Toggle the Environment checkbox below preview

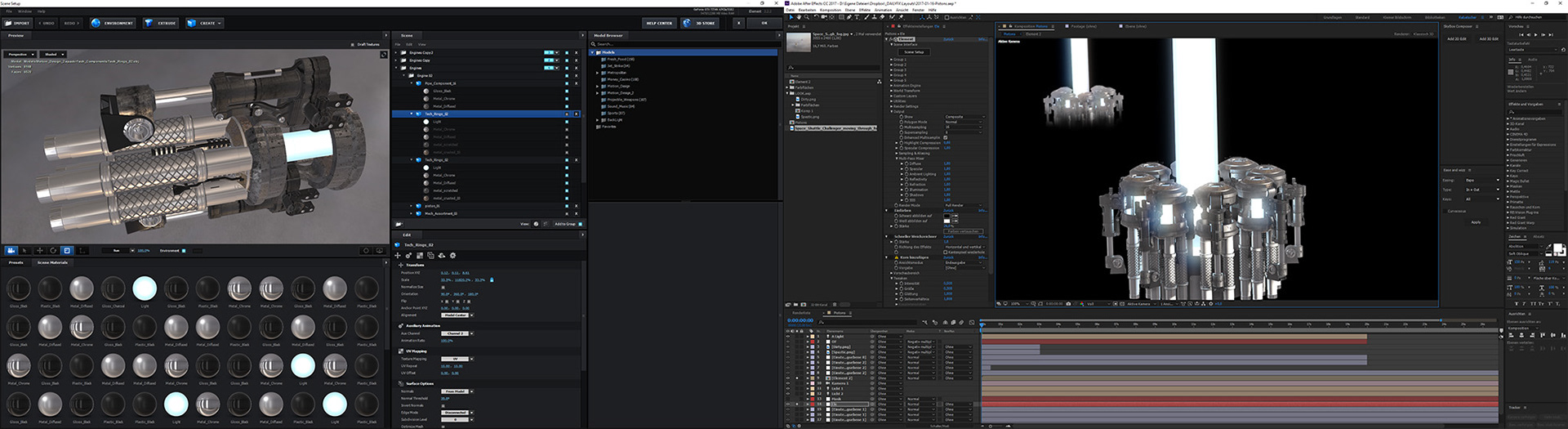184,251
